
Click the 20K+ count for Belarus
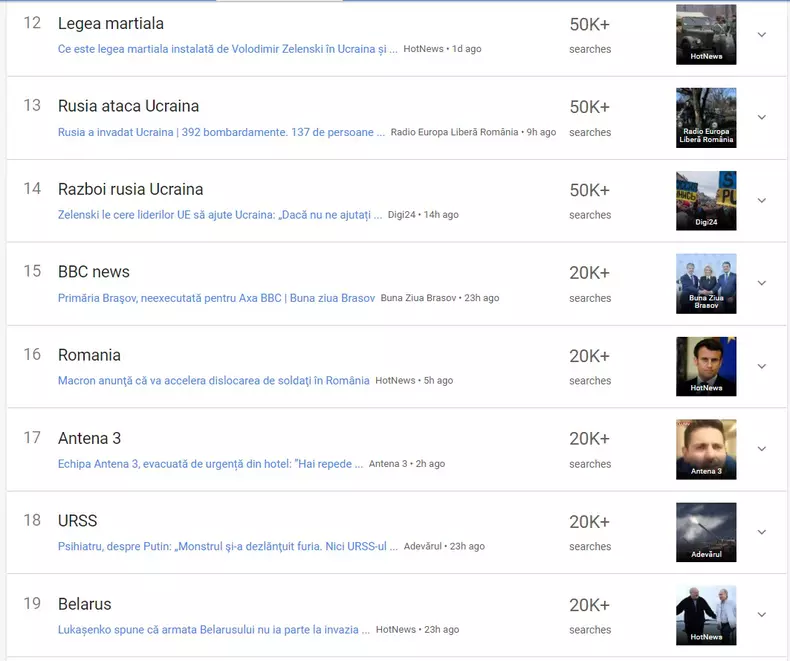tap(589, 605)
